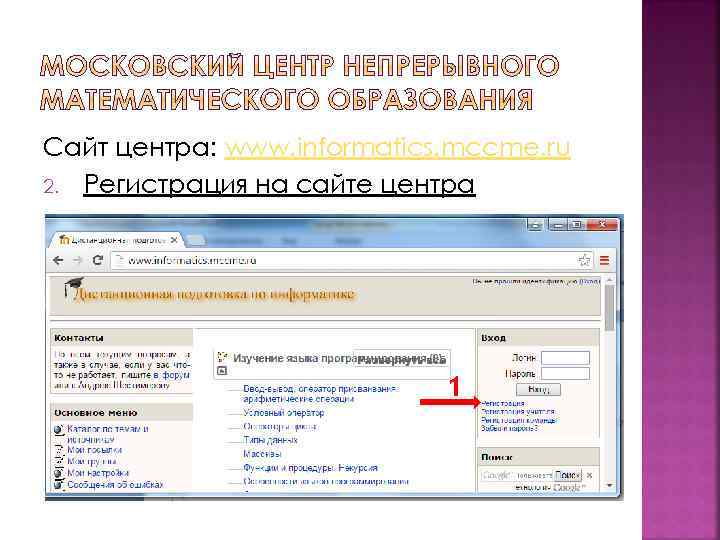
Task: Open Ввод-вывод, оператор присваивания topic
Action: click(x=321, y=394)
